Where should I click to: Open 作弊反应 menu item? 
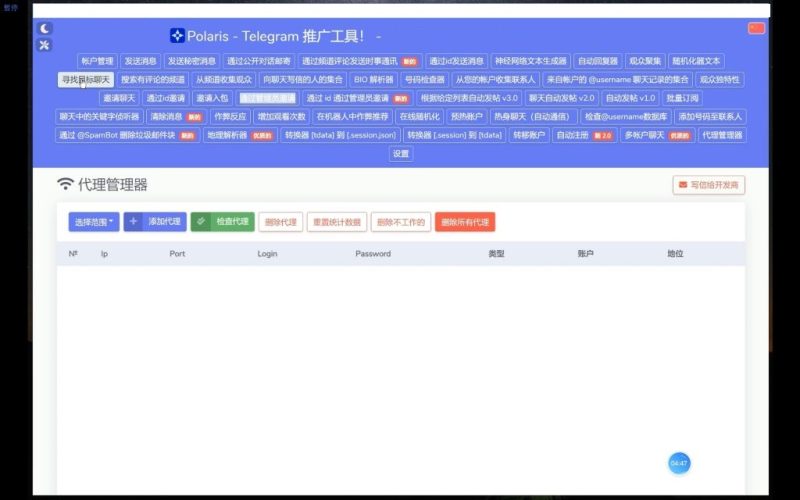230,116
